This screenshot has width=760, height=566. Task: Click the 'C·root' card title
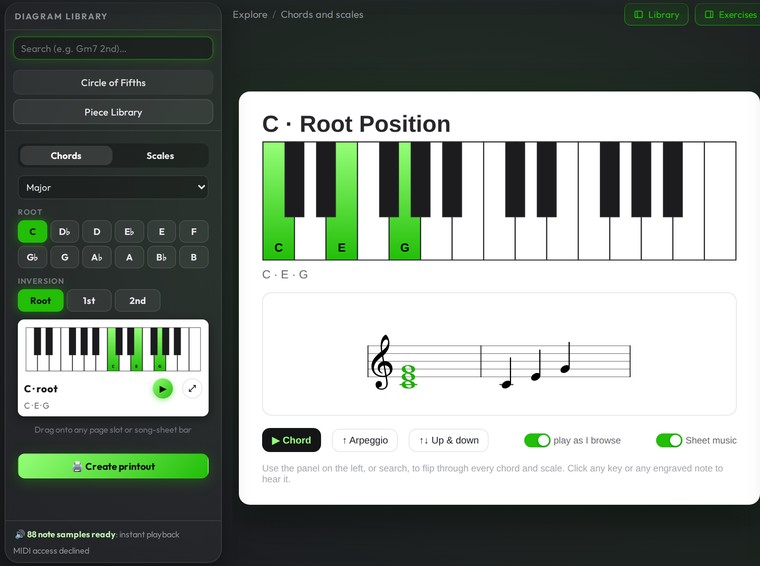pos(41,389)
